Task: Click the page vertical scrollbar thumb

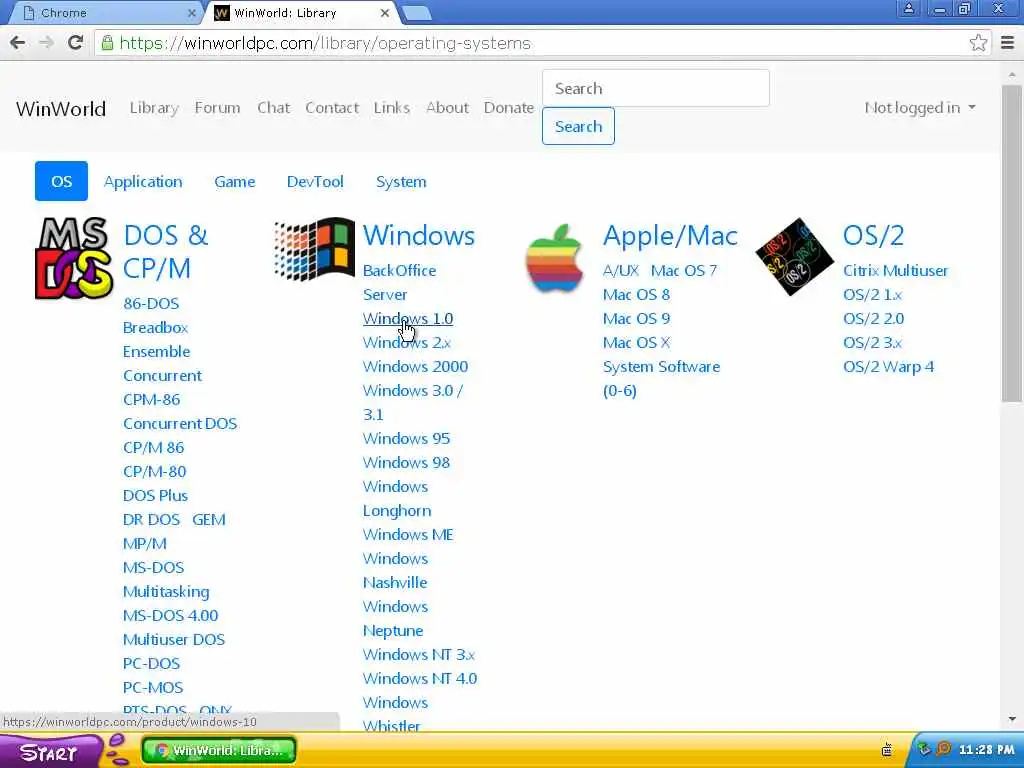Action: pos(1012,243)
